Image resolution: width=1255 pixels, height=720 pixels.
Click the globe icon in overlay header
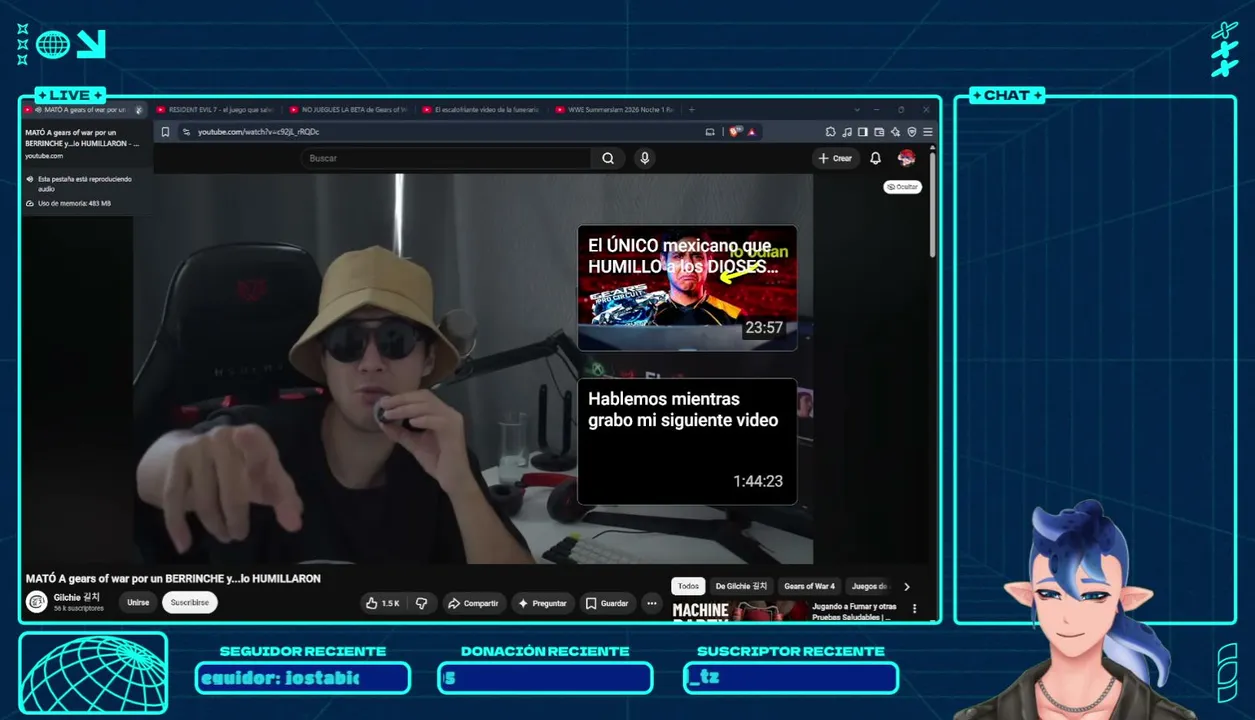click(53, 44)
